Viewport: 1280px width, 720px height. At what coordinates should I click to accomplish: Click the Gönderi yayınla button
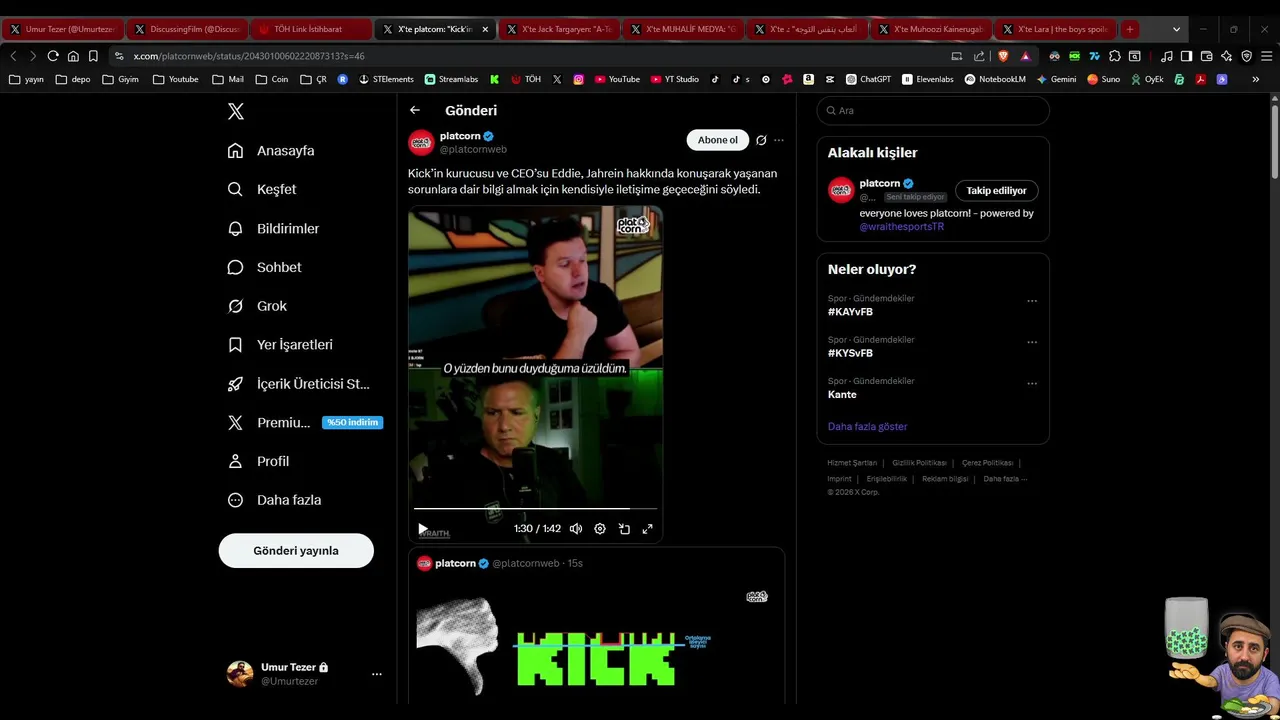coord(296,551)
